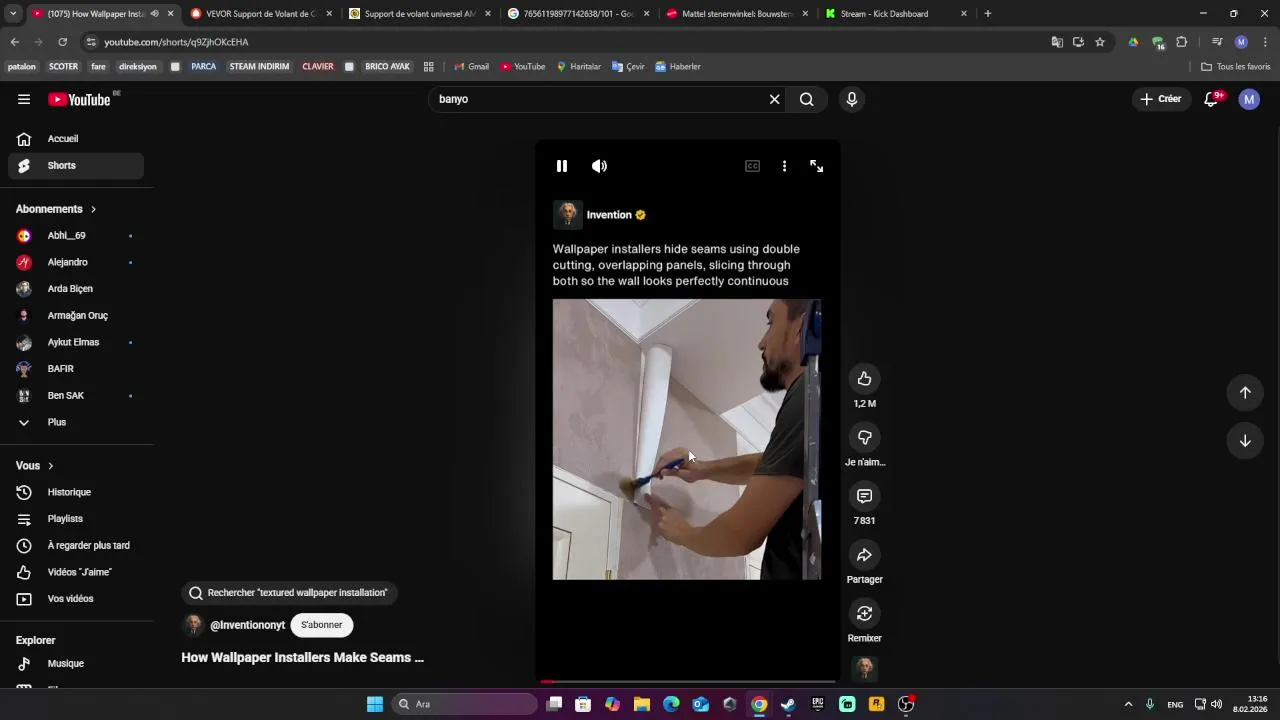Mute the Short's volume
Image resolution: width=1280 pixels, height=720 pixels.
[599, 166]
